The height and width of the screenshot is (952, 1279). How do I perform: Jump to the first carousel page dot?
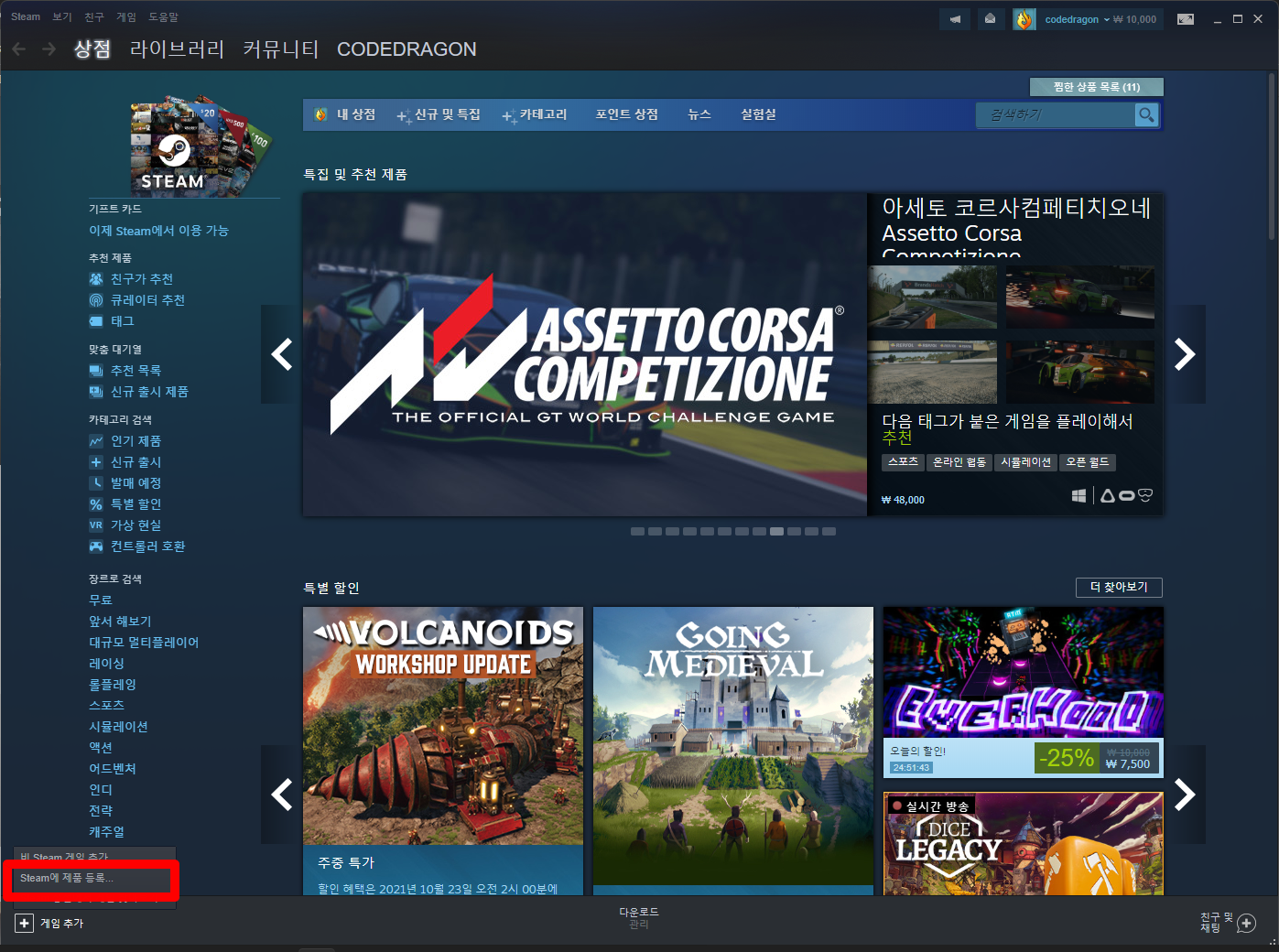637,531
